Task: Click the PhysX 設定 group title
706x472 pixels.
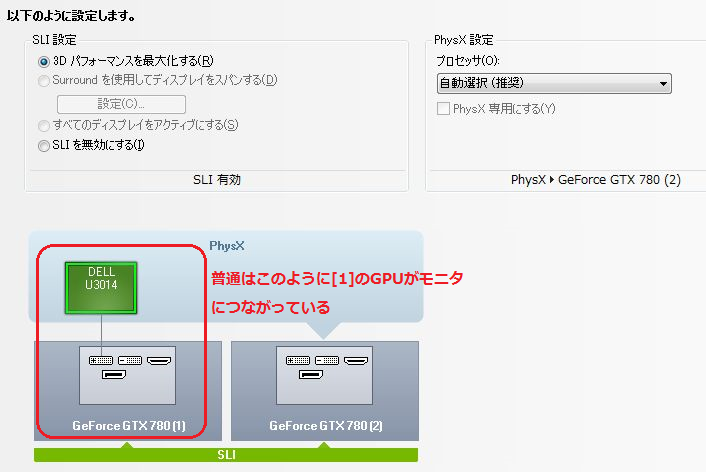Action: pyautogui.click(x=463, y=40)
